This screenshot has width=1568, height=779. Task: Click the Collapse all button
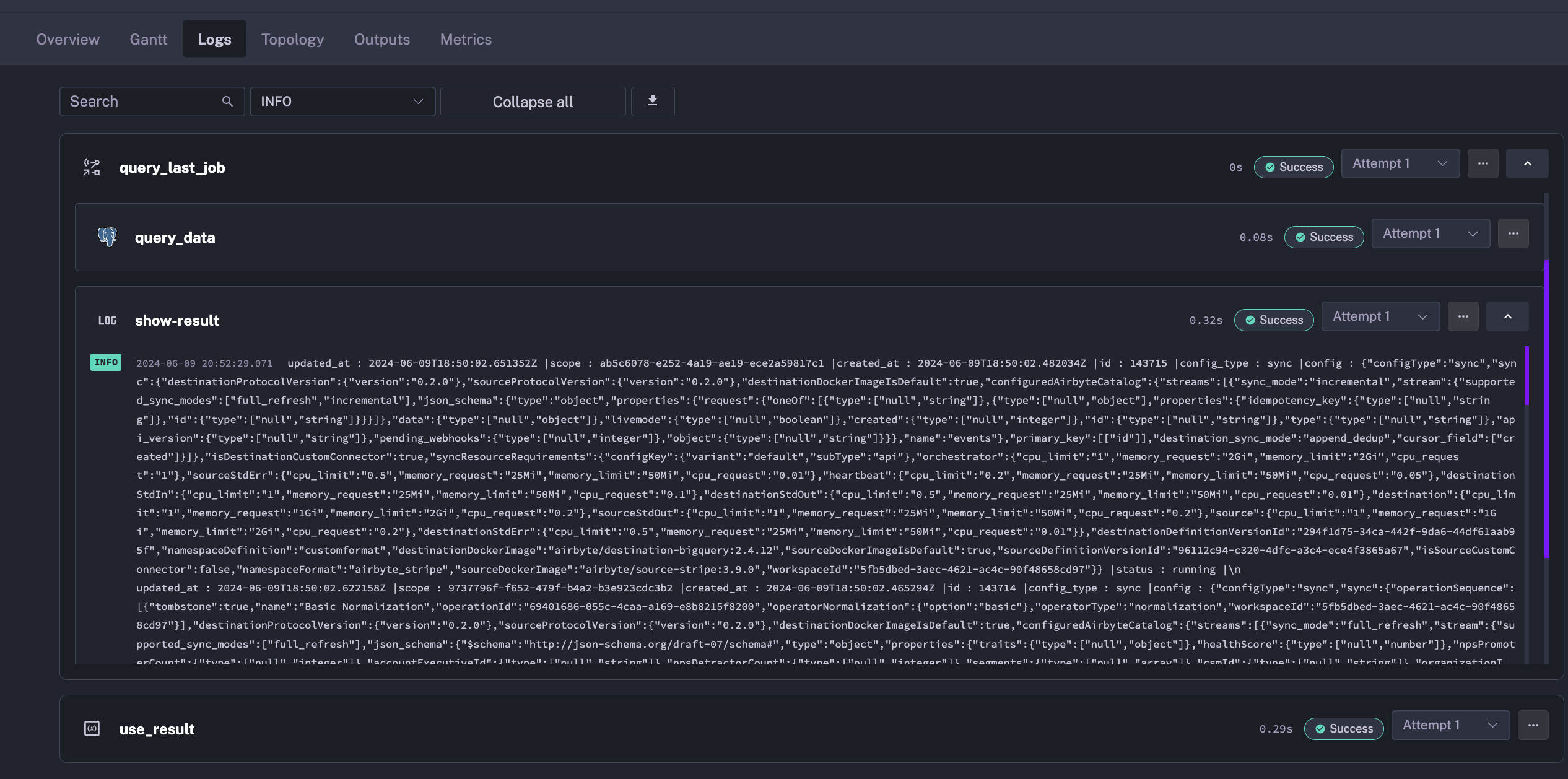coord(533,101)
